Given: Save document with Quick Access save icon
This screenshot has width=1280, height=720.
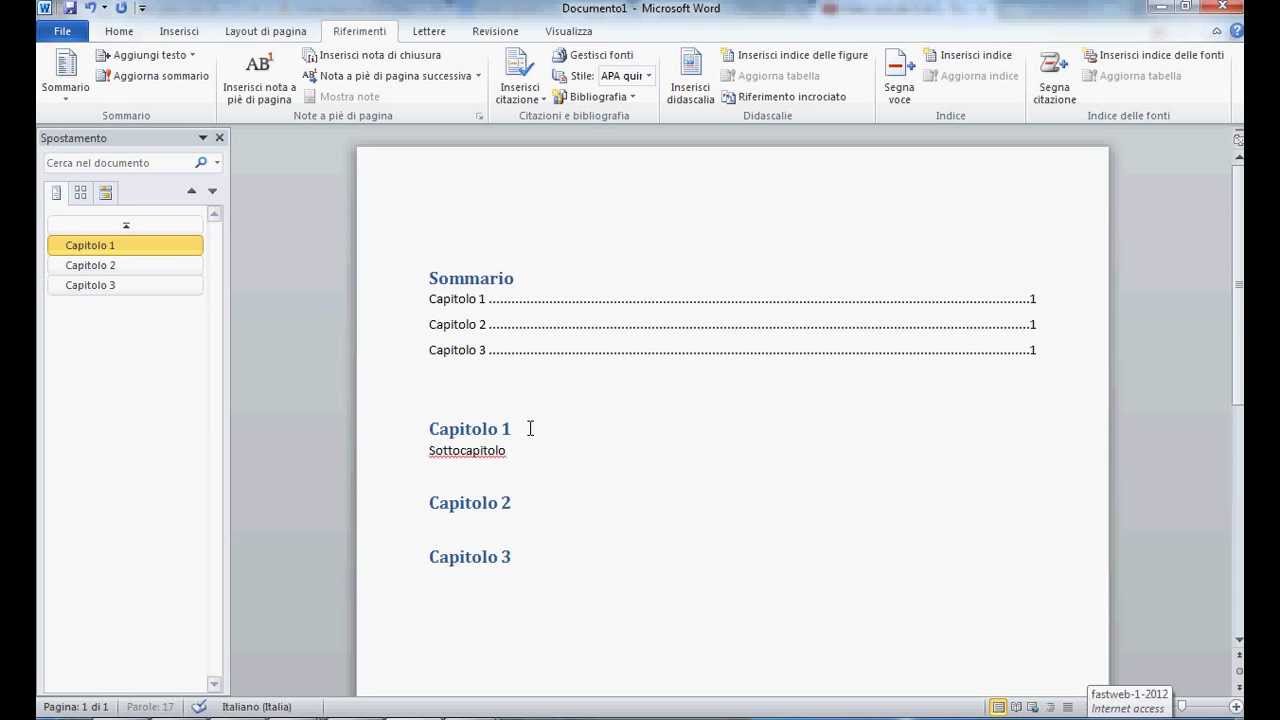Looking at the screenshot, I should pyautogui.click(x=69, y=8).
